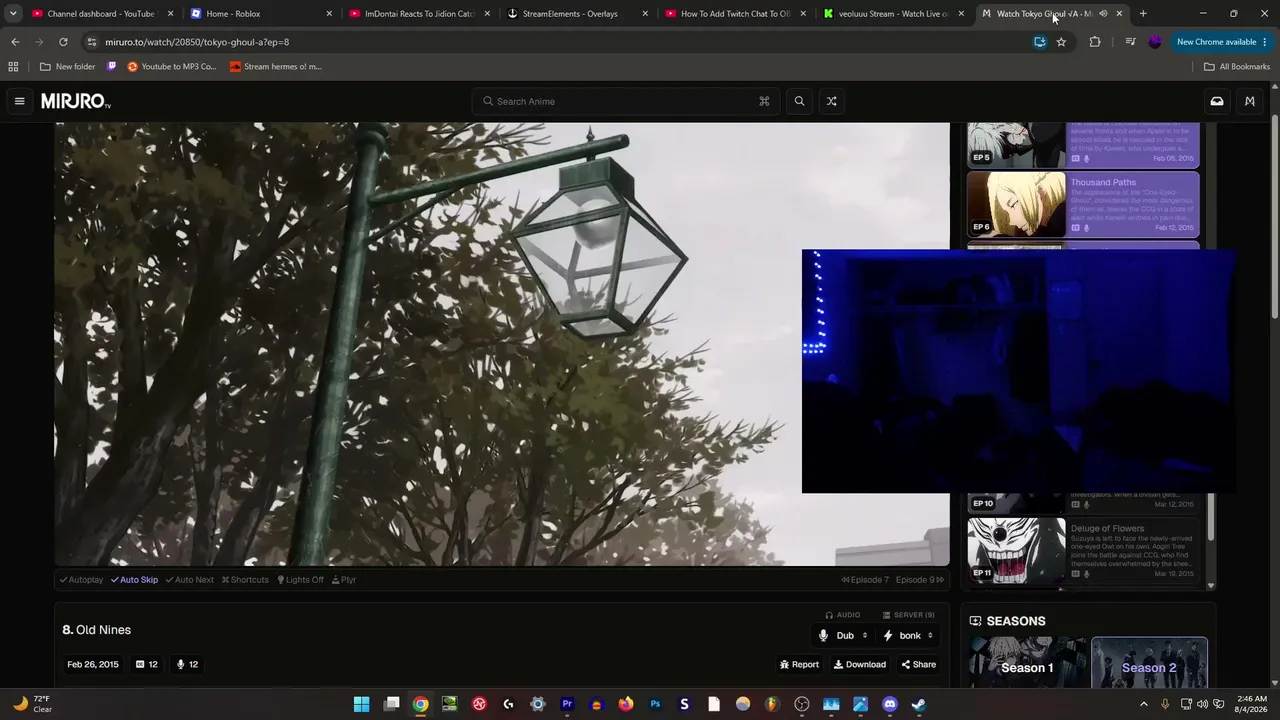Viewport: 1280px width, 720px height.
Task: Open the Windows Start menu
Action: point(362,704)
